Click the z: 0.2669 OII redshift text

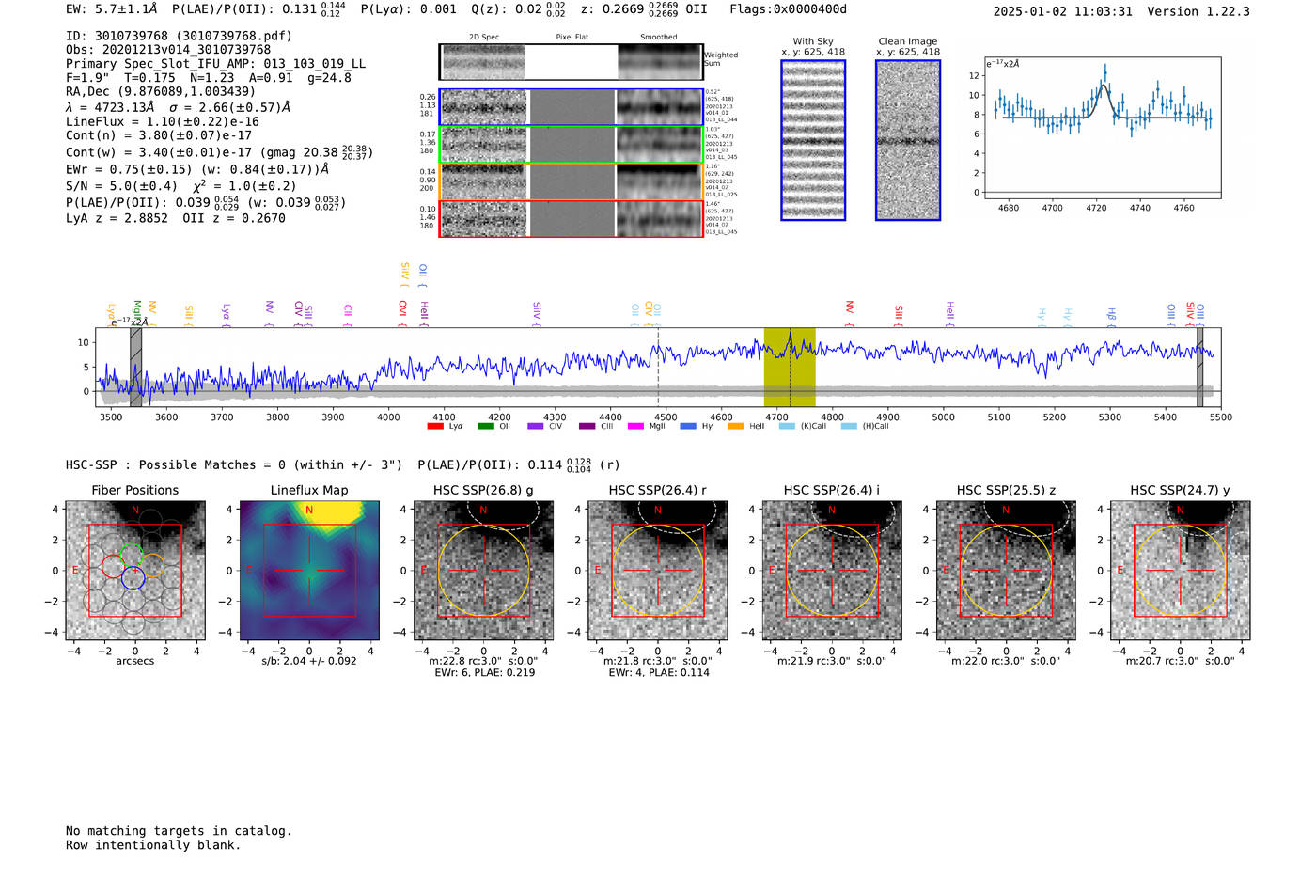(x=644, y=9)
